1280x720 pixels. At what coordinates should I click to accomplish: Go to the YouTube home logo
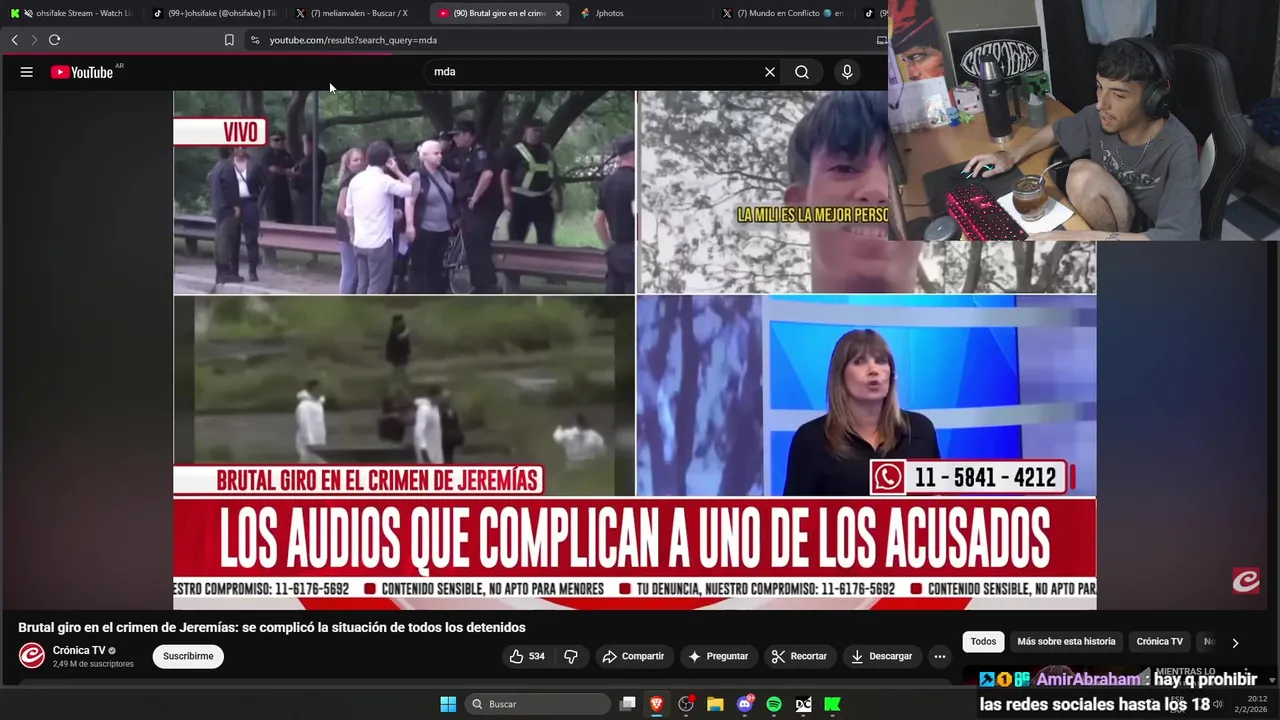tap(82, 72)
